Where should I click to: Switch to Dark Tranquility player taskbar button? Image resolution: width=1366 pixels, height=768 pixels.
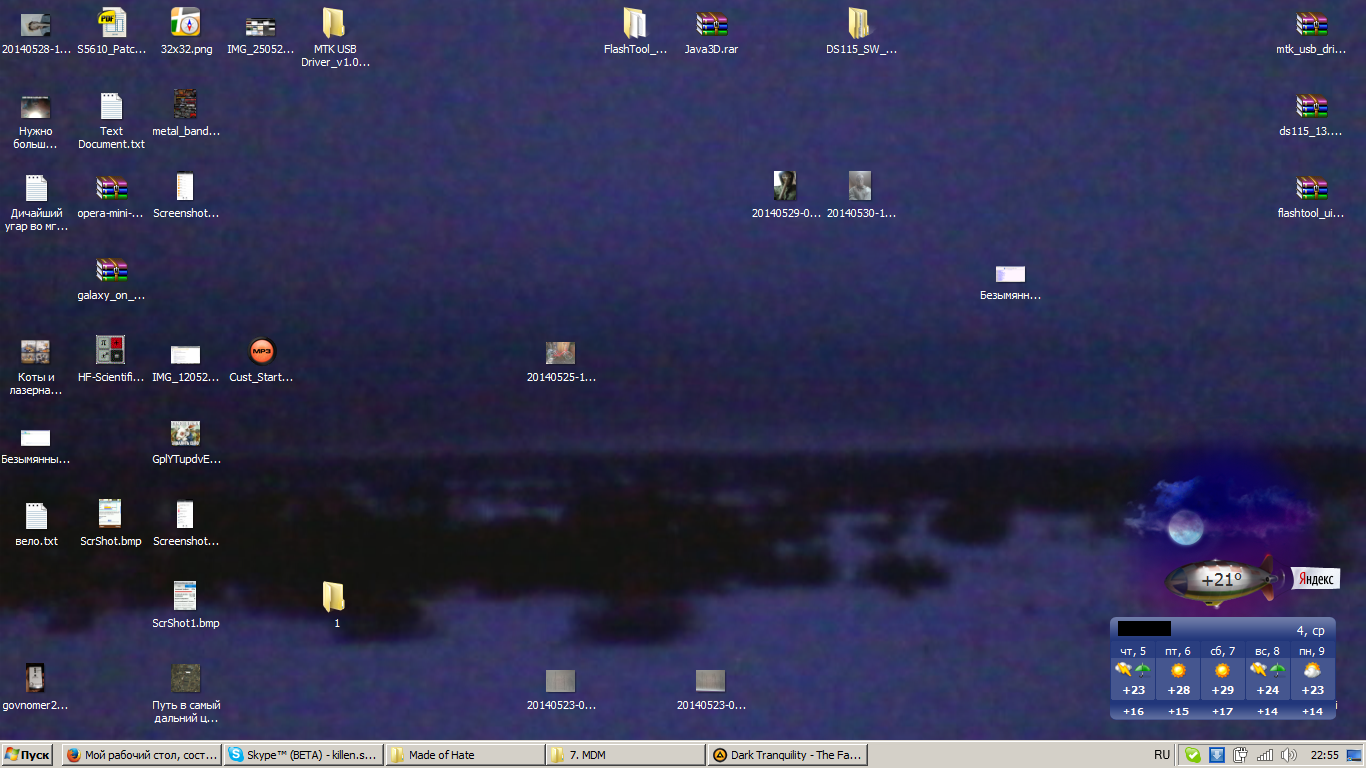tap(788, 755)
